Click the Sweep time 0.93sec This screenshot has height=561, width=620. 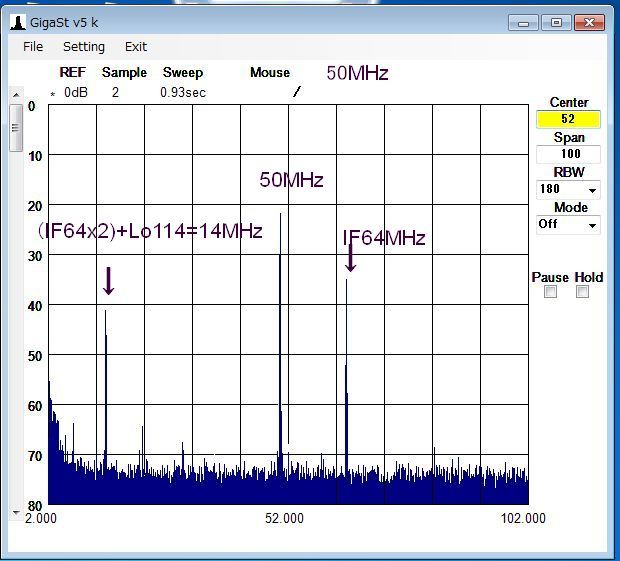[x=183, y=93]
